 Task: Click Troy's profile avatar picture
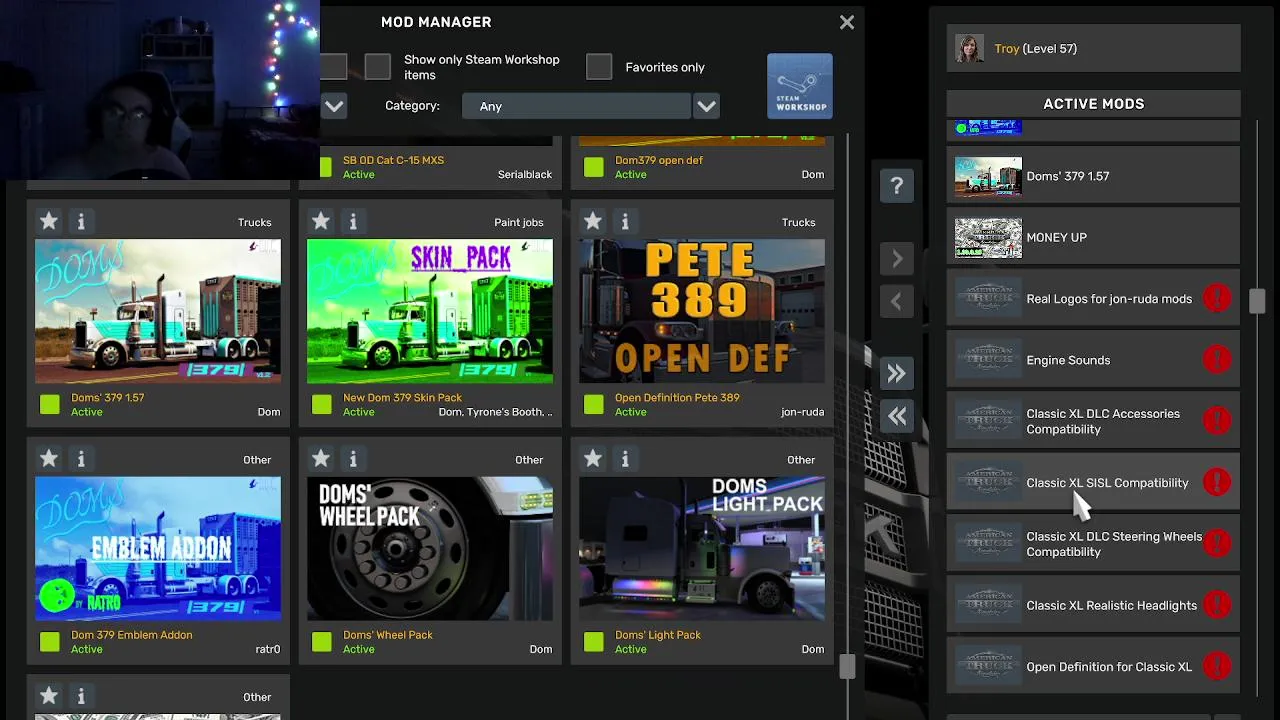[969, 49]
